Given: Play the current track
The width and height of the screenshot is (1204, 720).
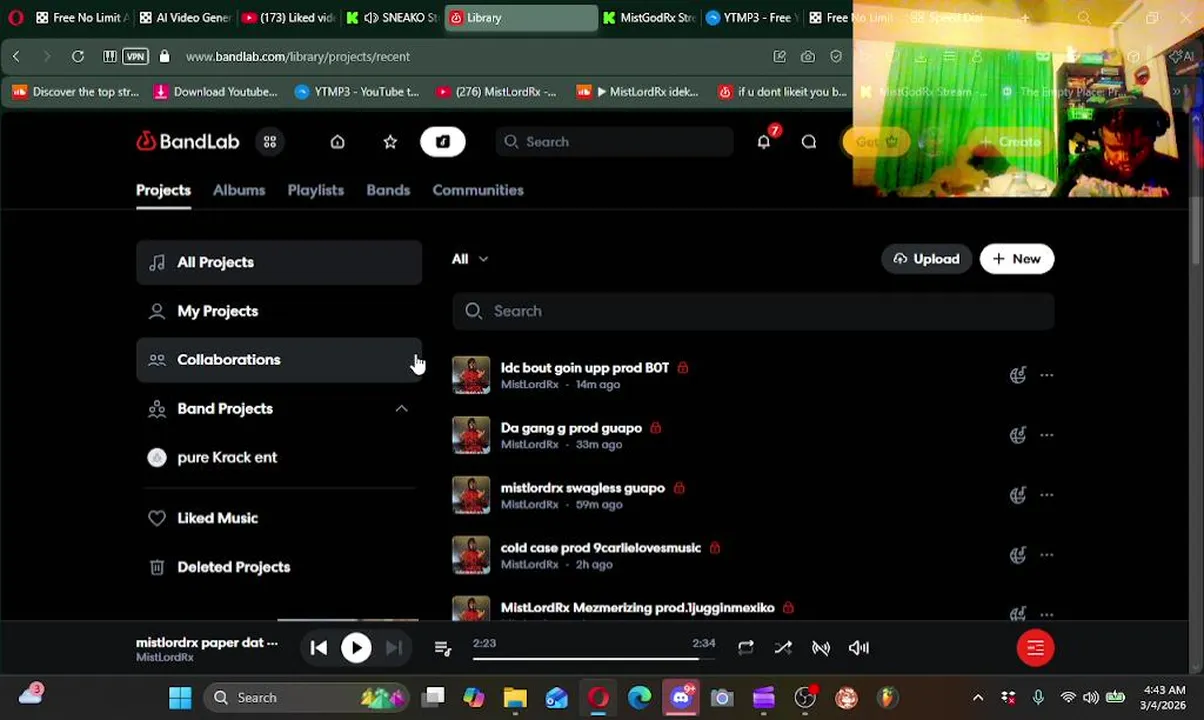Looking at the screenshot, I should (x=356, y=648).
